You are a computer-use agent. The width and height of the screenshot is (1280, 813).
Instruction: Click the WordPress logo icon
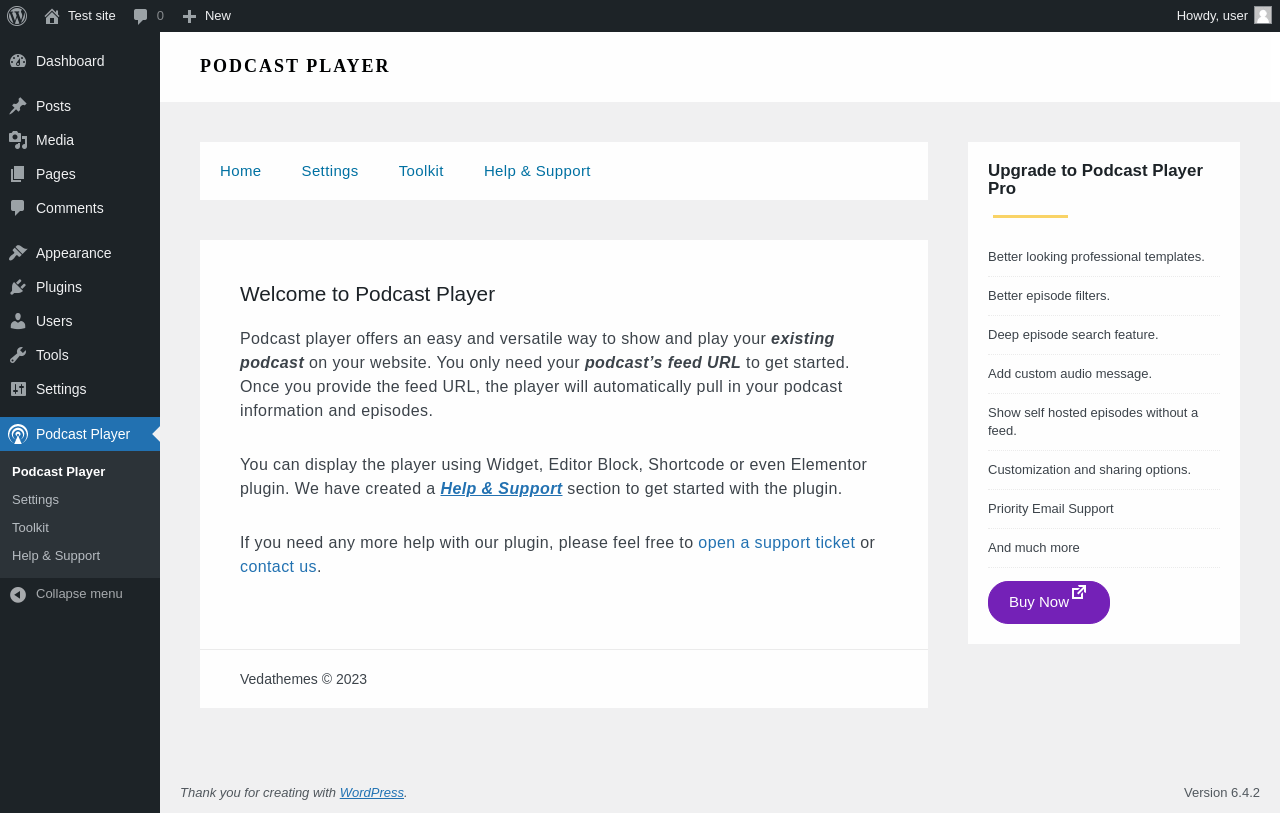click(17, 16)
